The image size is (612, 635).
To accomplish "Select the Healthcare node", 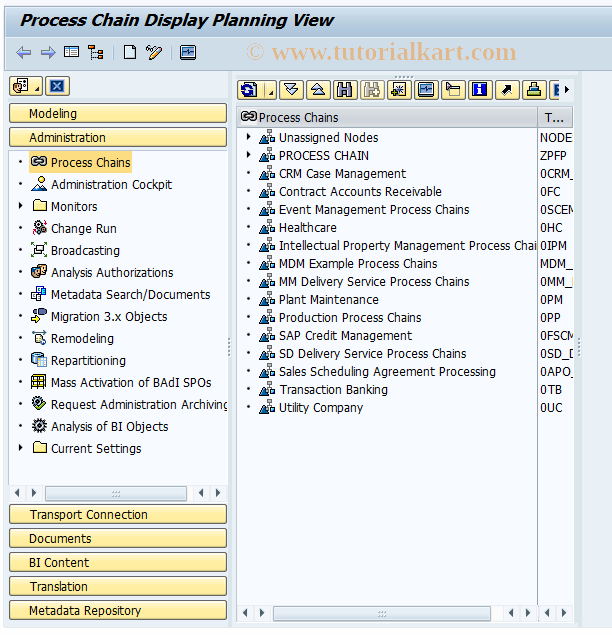I will [307, 228].
